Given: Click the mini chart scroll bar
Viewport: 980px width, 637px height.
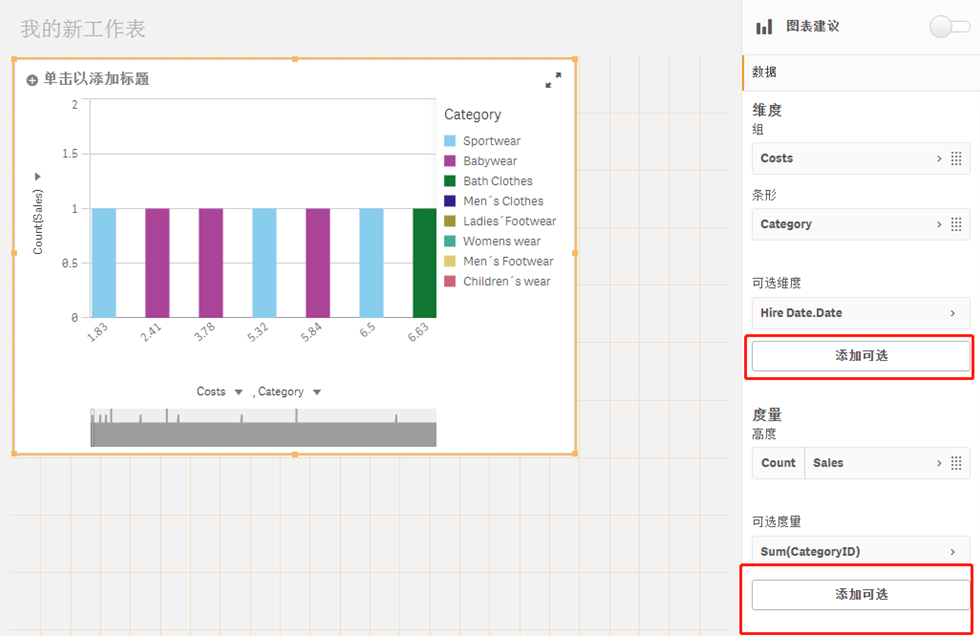Looking at the screenshot, I should click(x=263, y=428).
